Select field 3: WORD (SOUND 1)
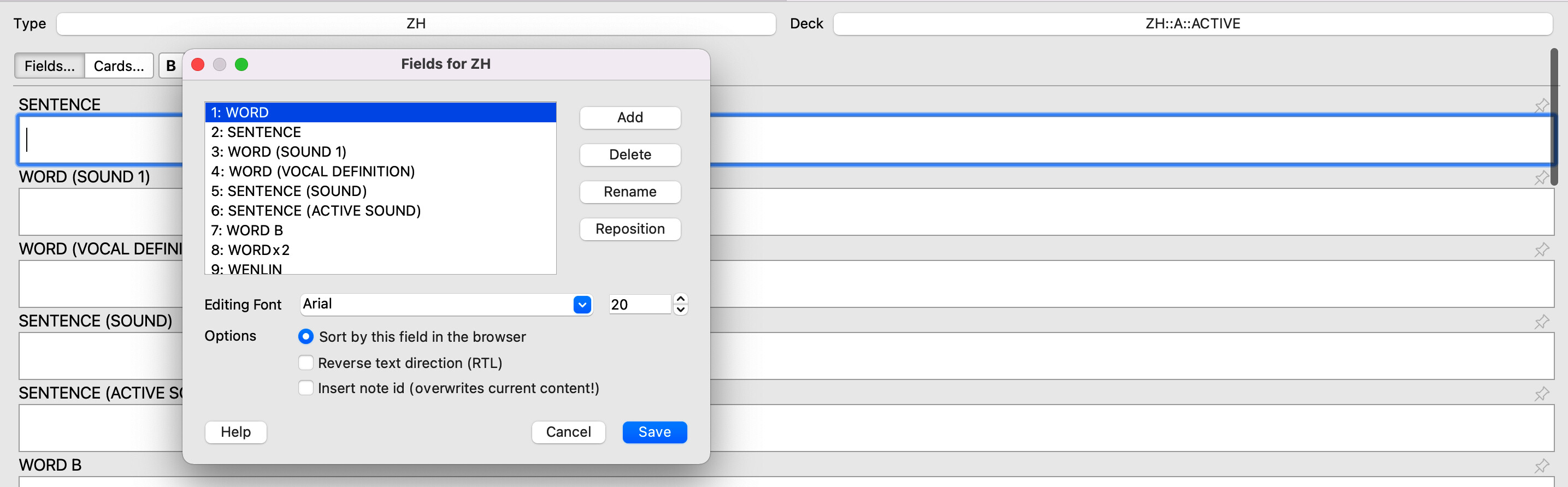The image size is (1568, 487). click(380, 151)
